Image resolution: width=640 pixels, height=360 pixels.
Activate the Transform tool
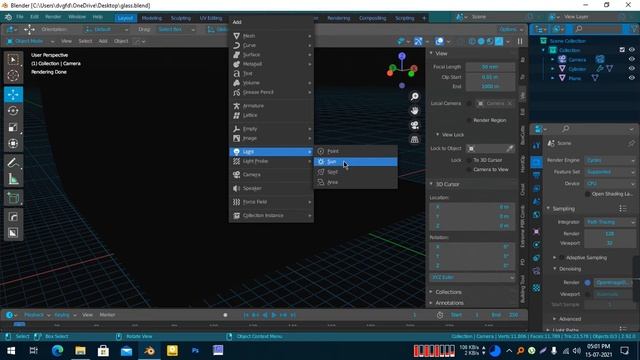(x=13, y=143)
